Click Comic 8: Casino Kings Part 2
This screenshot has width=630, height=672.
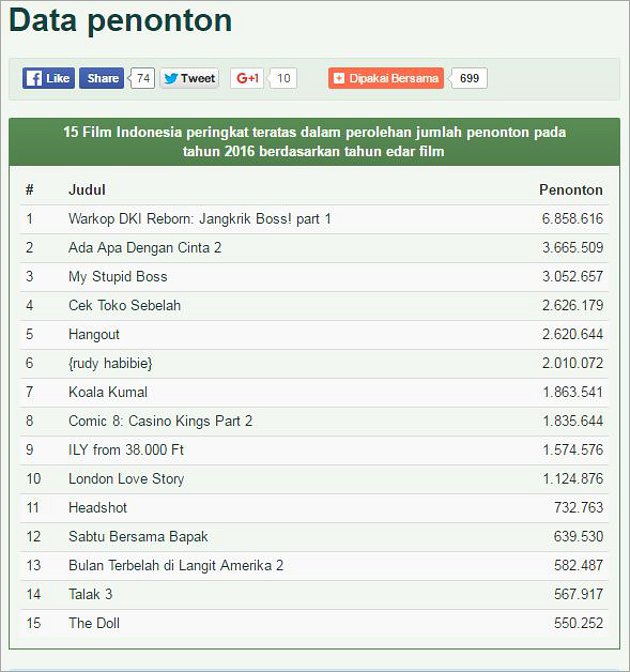click(160, 421)
